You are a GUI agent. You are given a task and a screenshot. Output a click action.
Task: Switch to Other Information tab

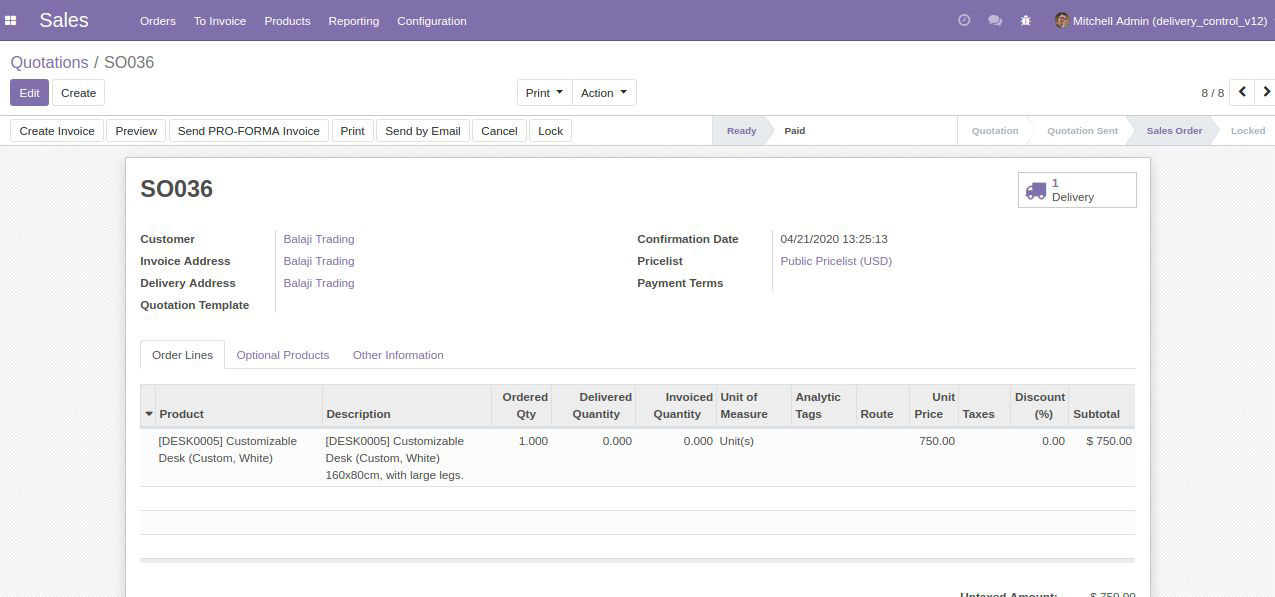398,355
